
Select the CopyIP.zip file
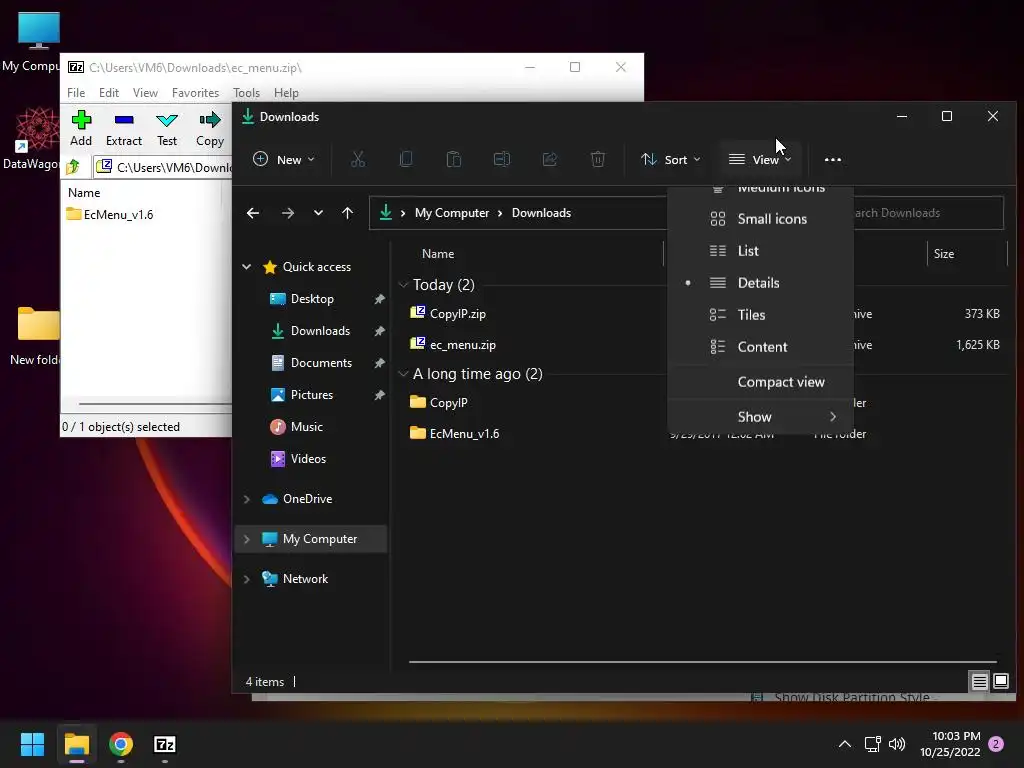point(457,313)
